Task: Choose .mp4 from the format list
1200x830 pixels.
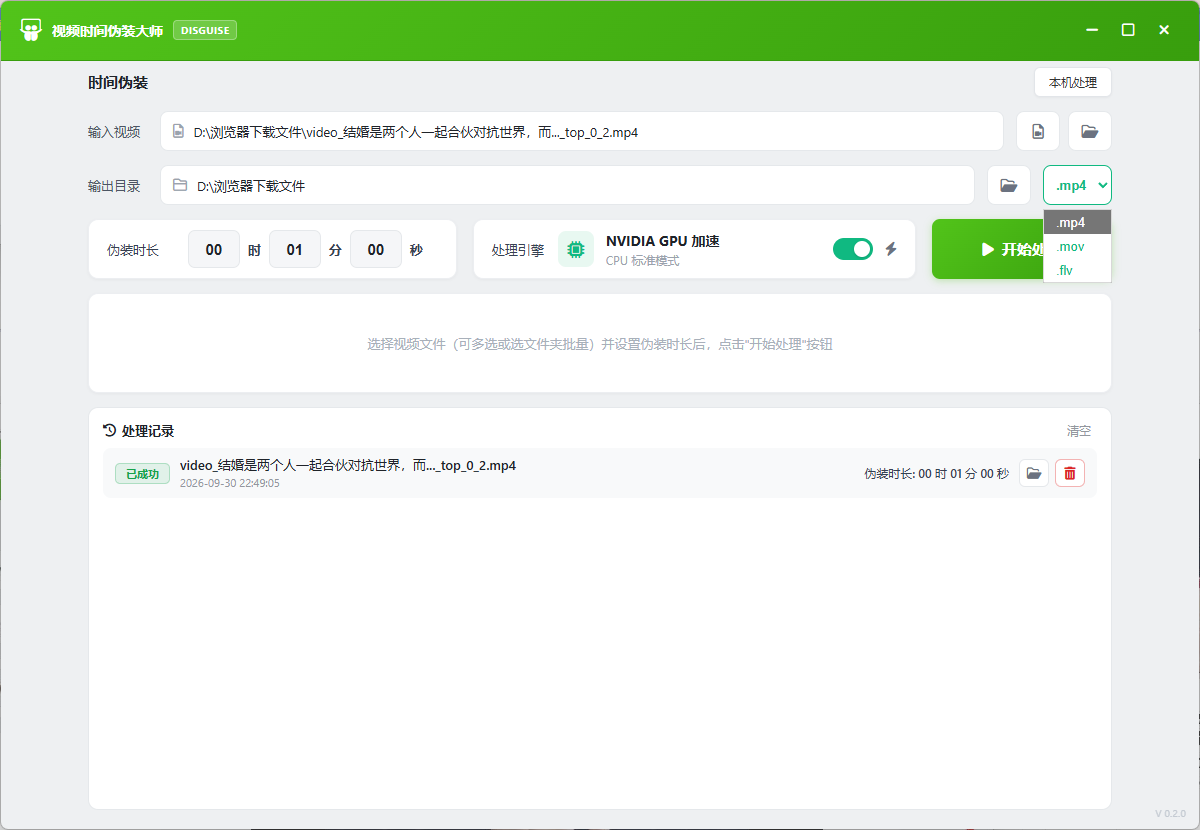Action: pos(1077,222)
